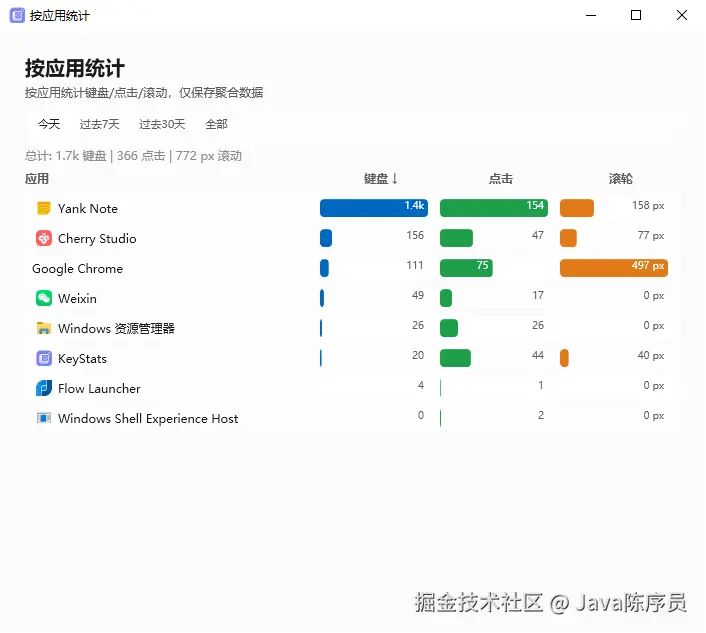Close the 按应用统计 window
The image size is (706, 633).
[682, 15]
